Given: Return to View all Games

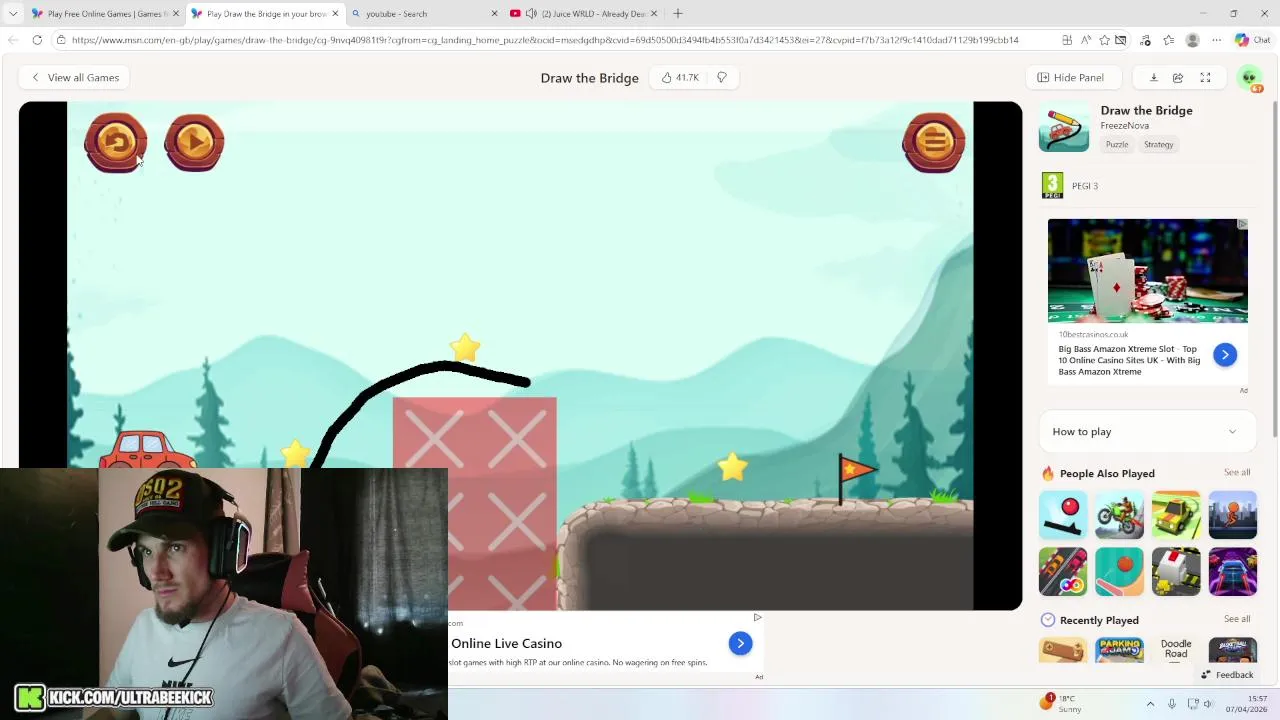Looking at the screenshot, I should 75,77.
